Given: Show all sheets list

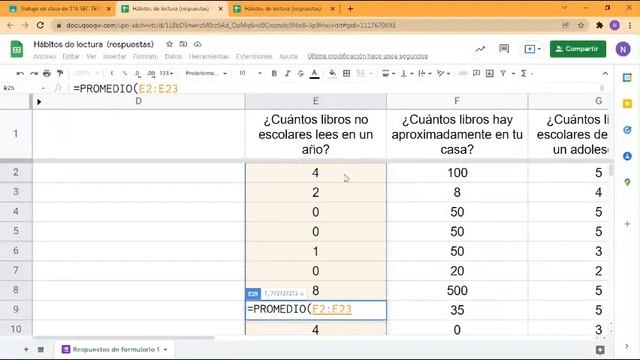Looking at the screenshot, I should pyautogui.click(x=41, y=349).
